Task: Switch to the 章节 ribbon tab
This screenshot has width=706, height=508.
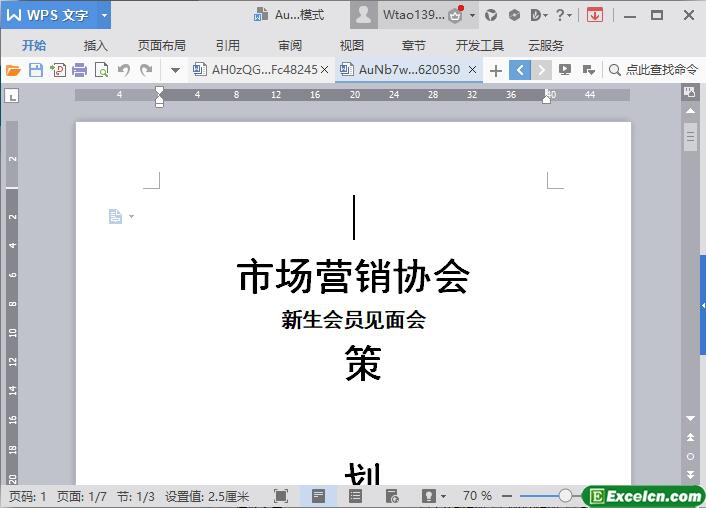Action: tap(413, 45)
